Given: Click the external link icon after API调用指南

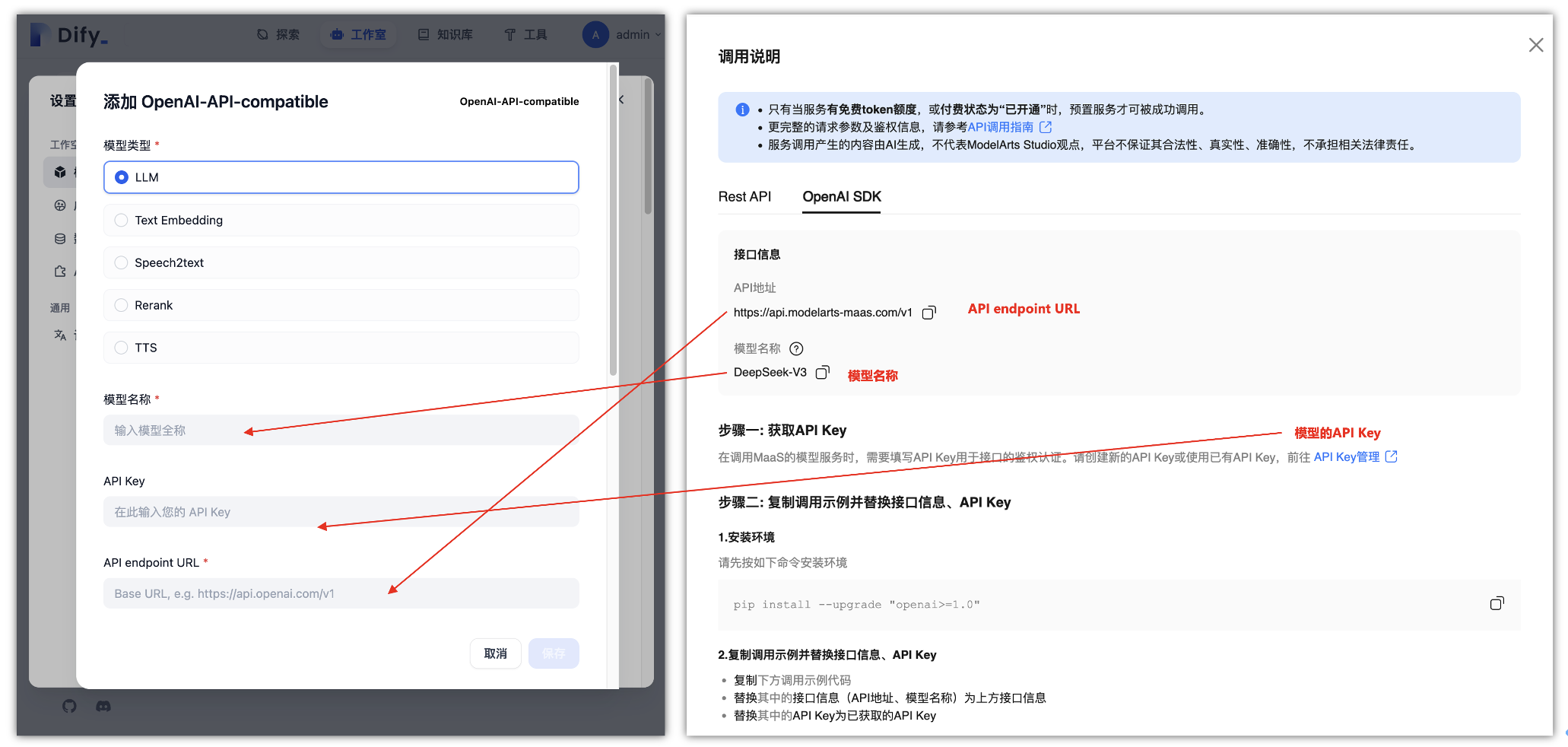Looking at the screenshot, I should 1046,127.
